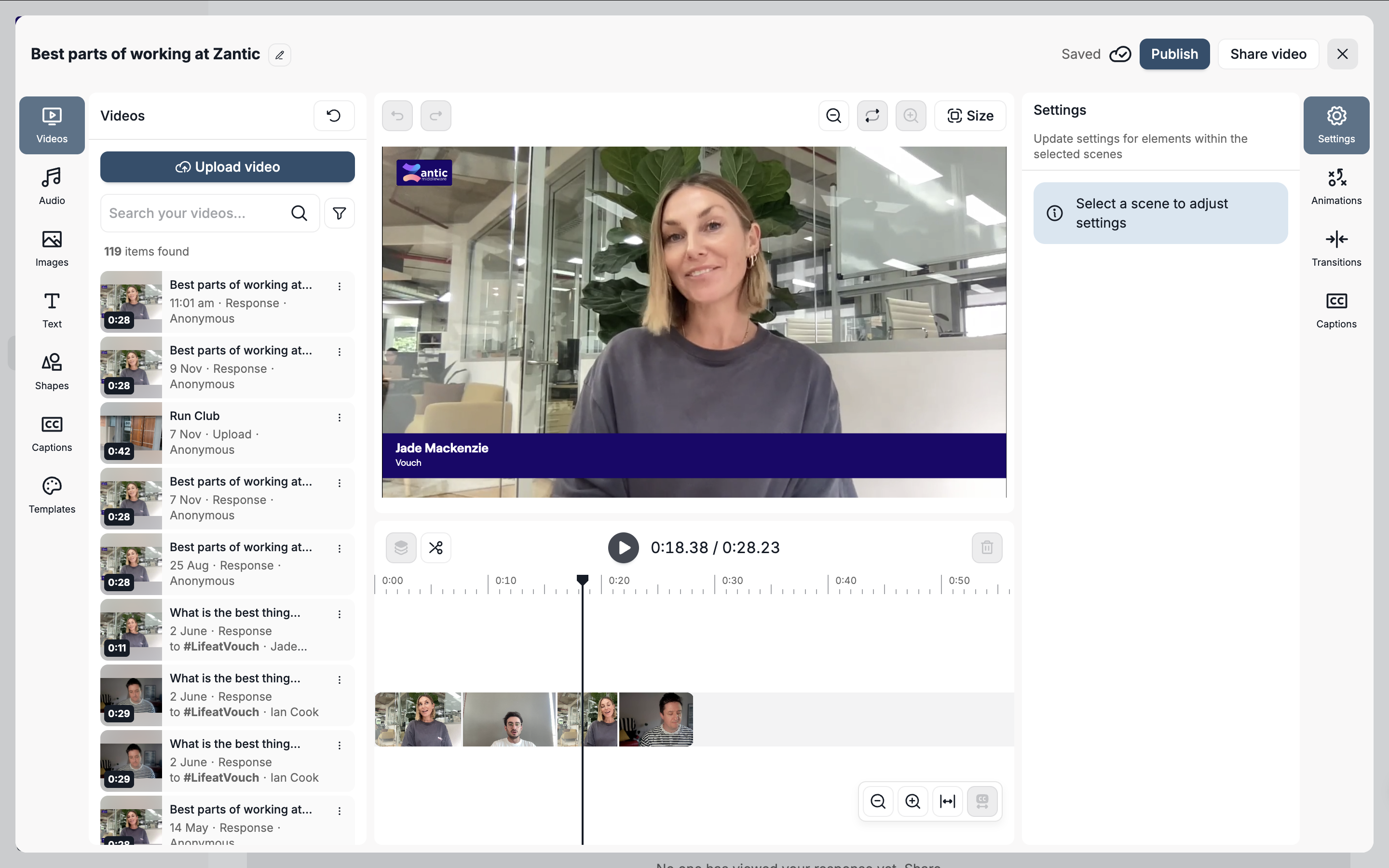Zoom out the preview canvas
1389x868 pixels.
pos(833,116)
